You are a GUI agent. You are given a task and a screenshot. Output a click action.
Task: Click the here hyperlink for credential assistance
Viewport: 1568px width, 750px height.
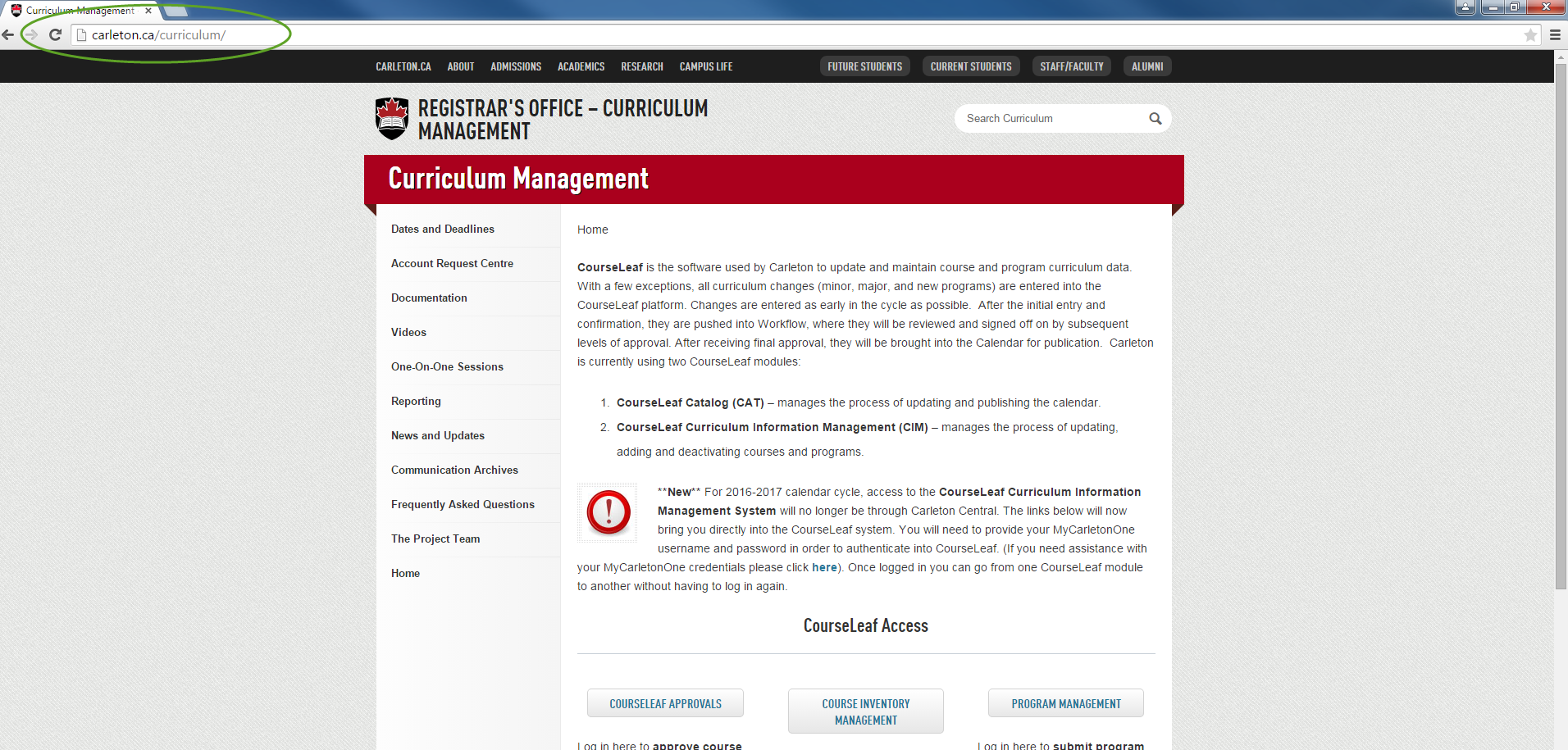[823, 567]
